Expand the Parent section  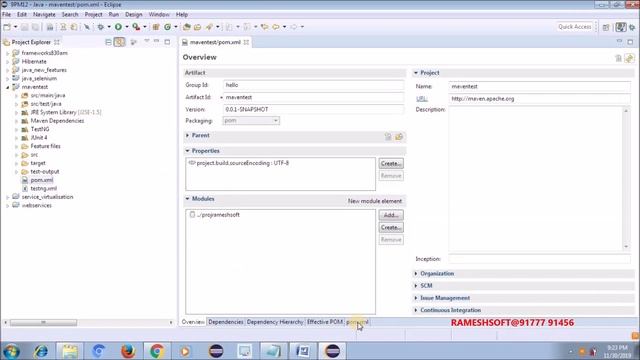click(188, 135)
